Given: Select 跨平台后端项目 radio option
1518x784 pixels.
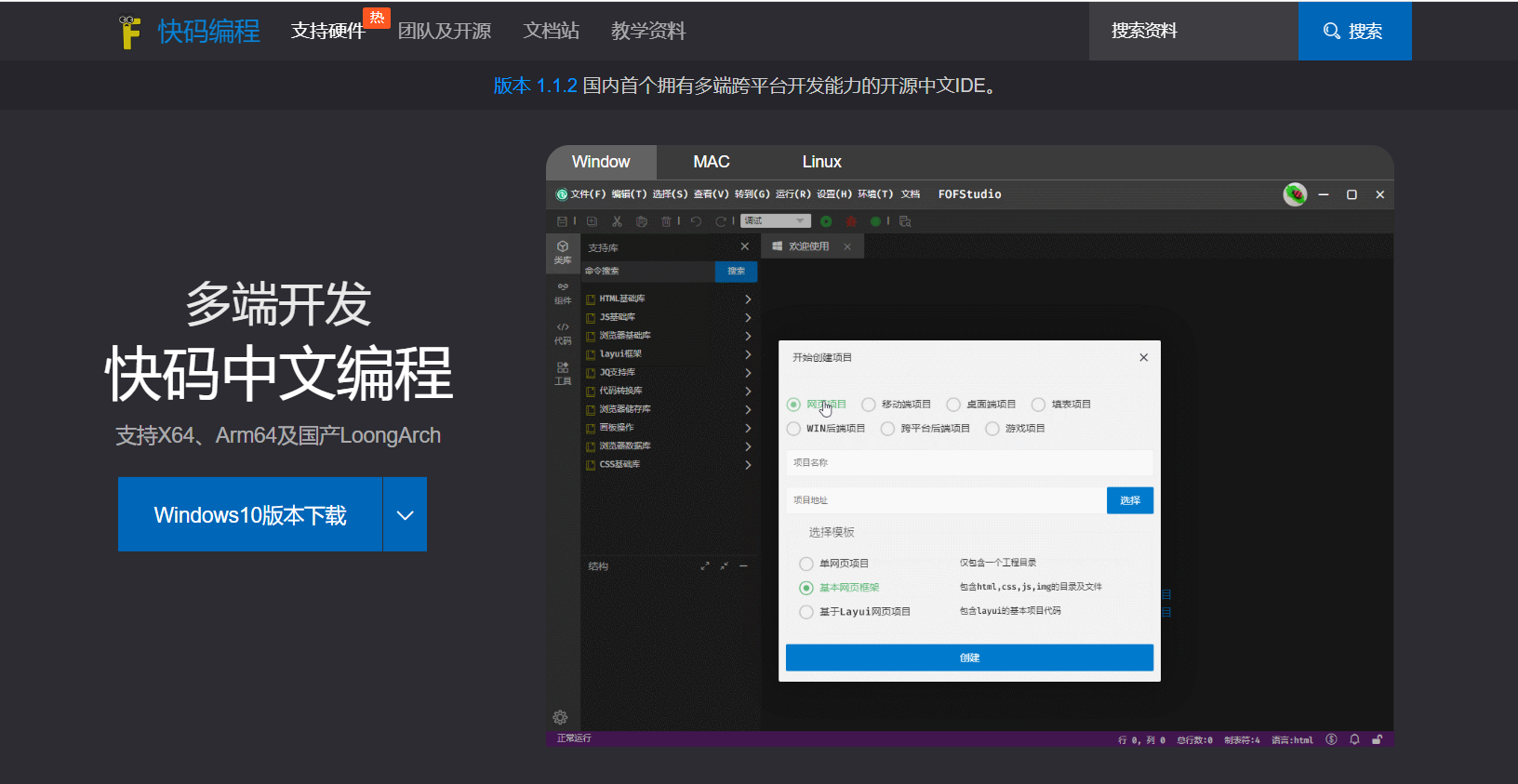Looking at the screenshot, I should pyautogui.click(x=887, y=429).
